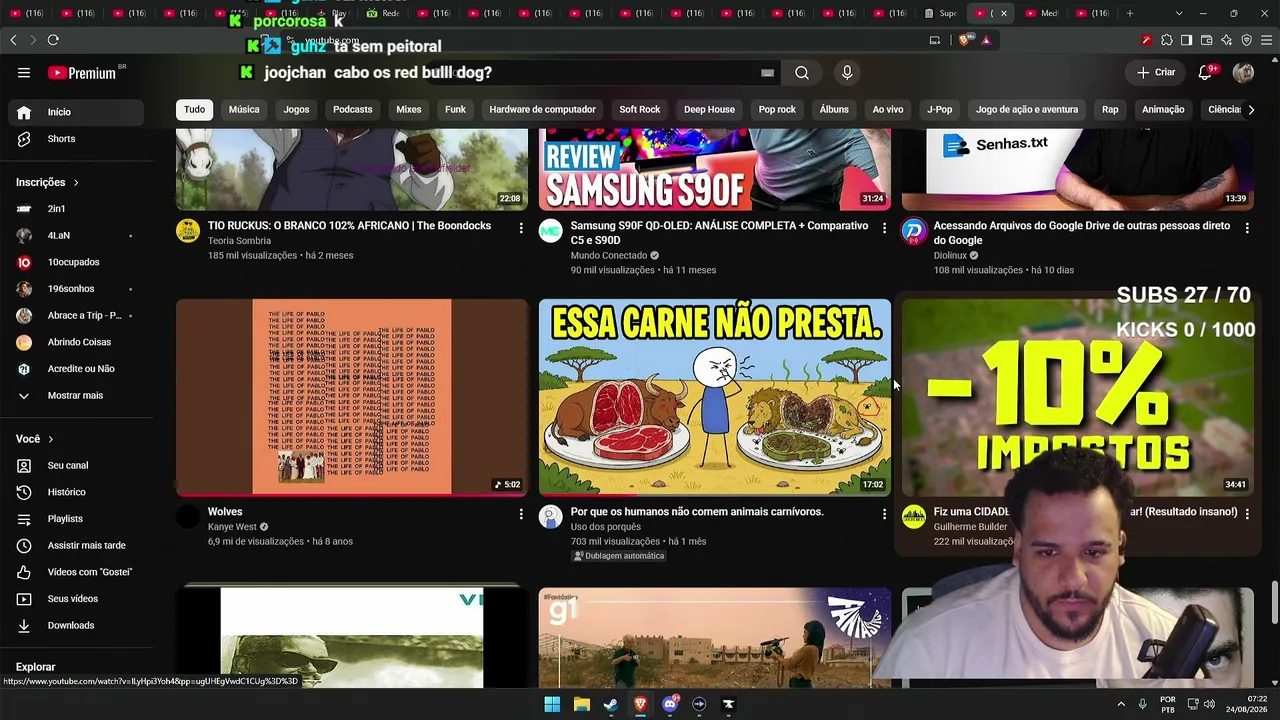The width and height of the screenshot is (1280, 720).
Task: Open the YouTube guide hamburger menu
Action: [24, 73]
